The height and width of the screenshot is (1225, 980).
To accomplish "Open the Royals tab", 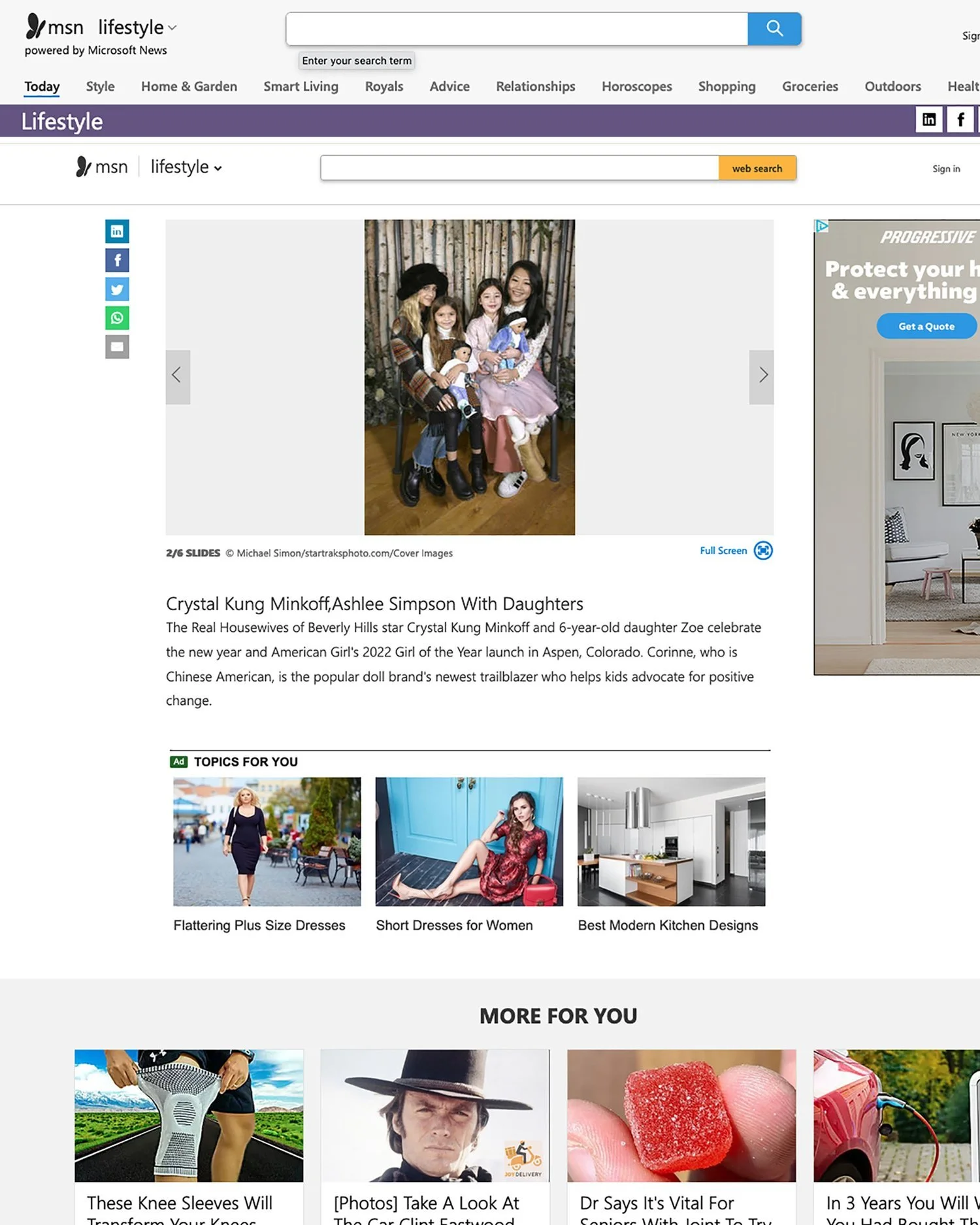I will point(384,86).
